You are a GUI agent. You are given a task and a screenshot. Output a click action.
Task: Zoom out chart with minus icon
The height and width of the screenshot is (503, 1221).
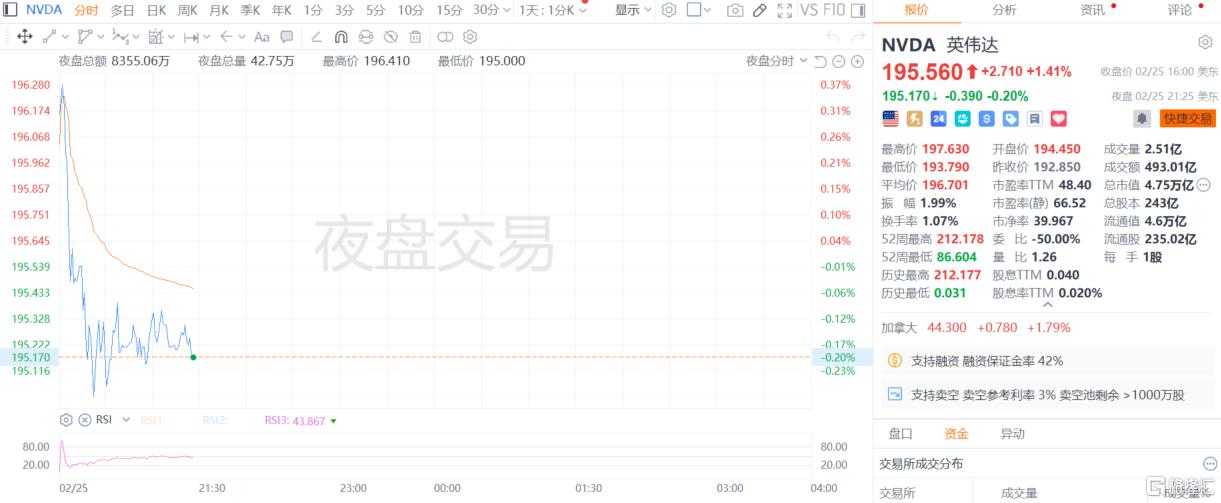coord(839,62)
